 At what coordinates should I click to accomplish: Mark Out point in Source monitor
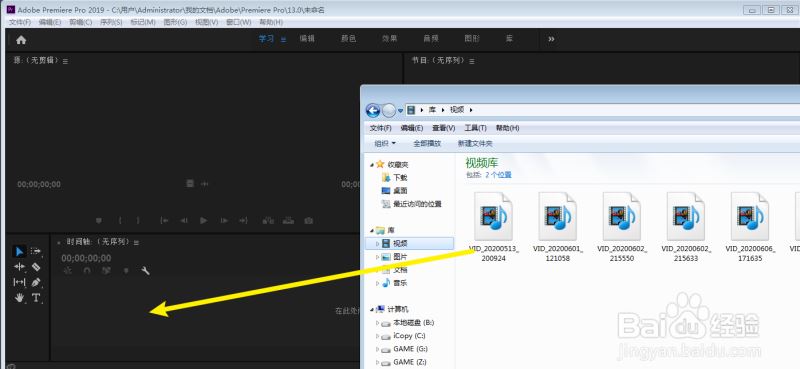[138, 220]
